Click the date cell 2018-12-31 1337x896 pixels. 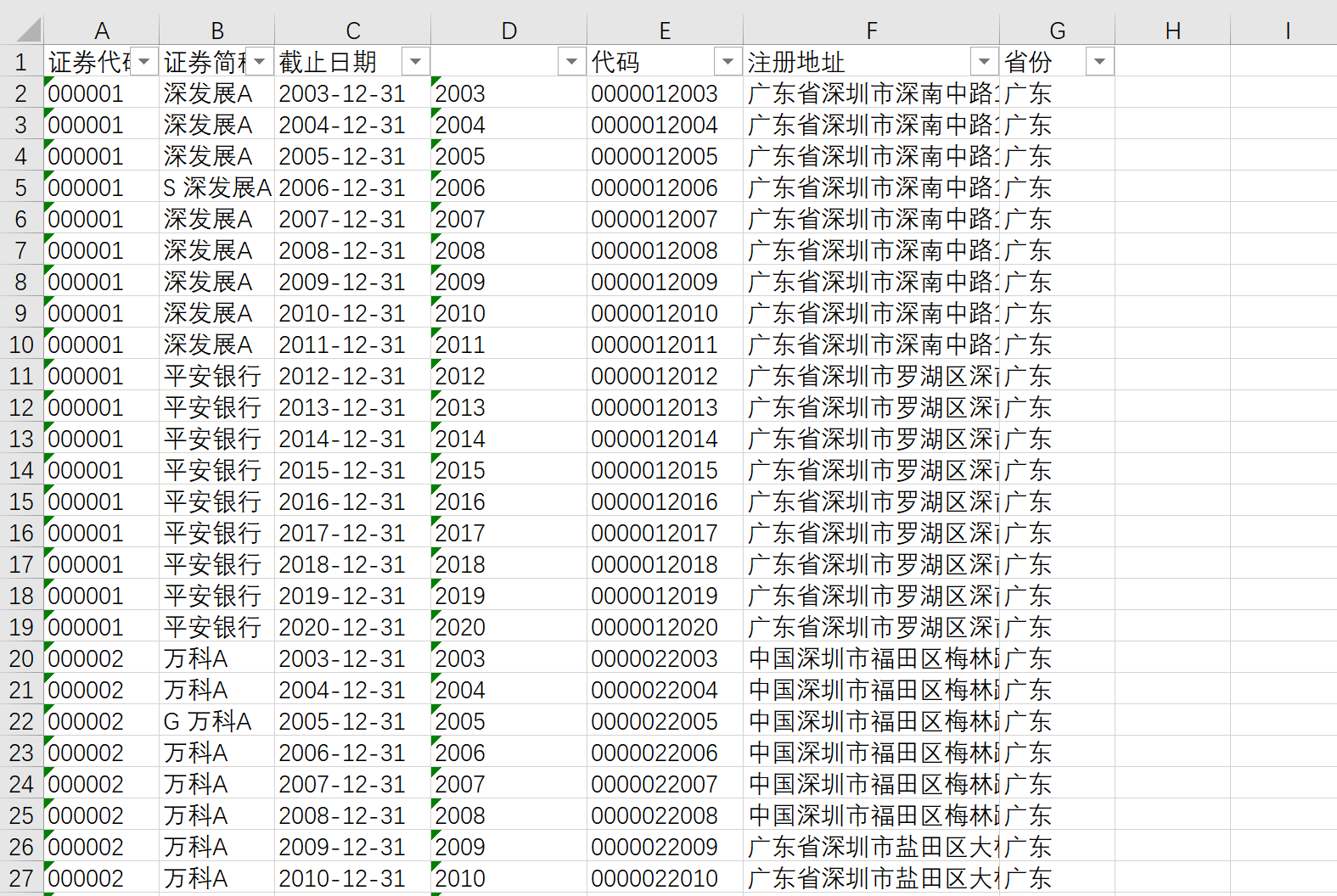(353, 564)
